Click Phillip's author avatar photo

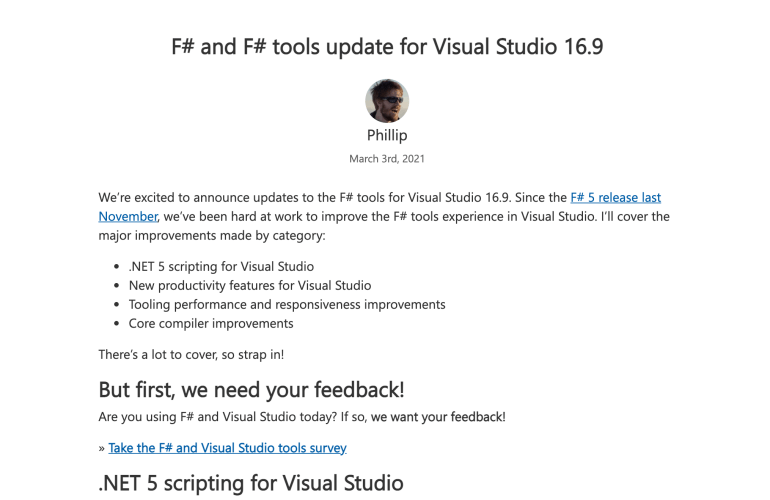pyautogui.click(x=386, y=101)
